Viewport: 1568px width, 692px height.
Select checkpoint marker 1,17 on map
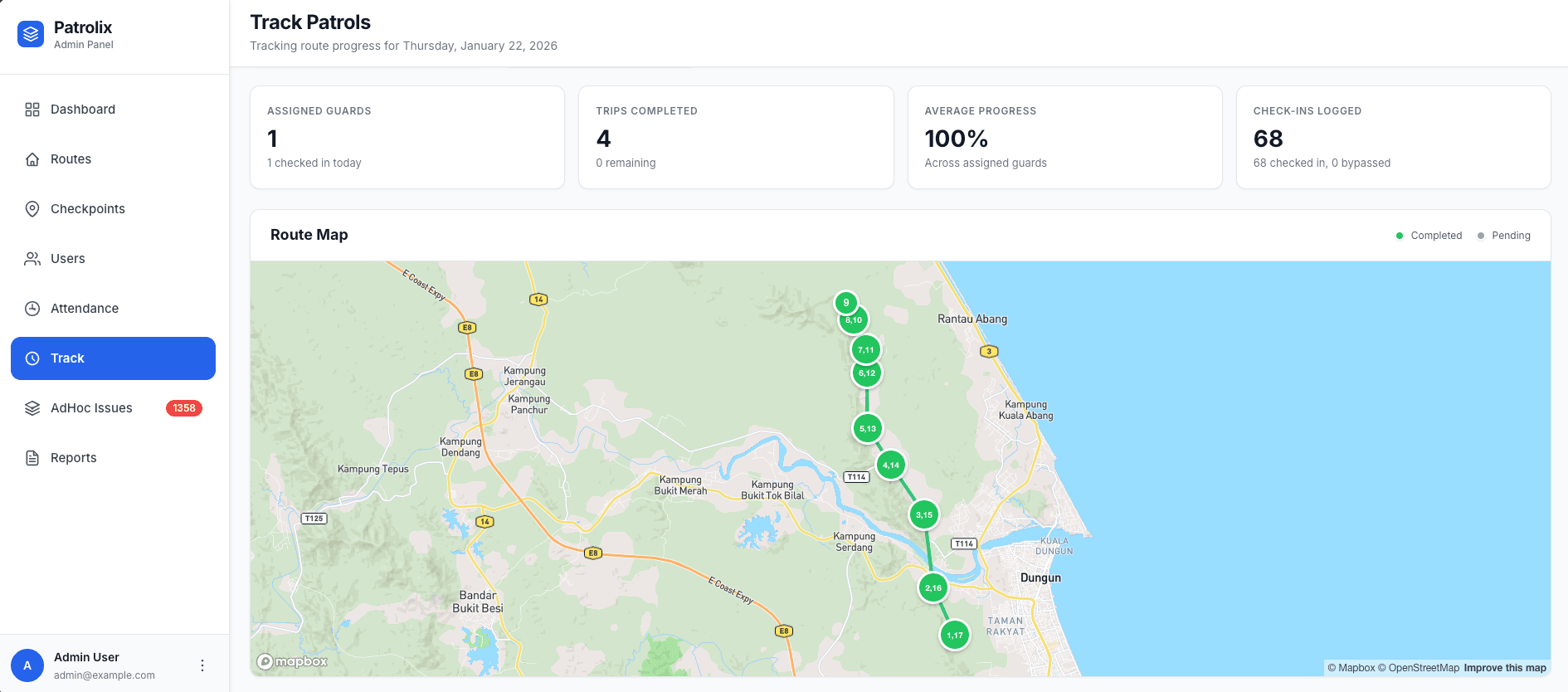(955, 636)
